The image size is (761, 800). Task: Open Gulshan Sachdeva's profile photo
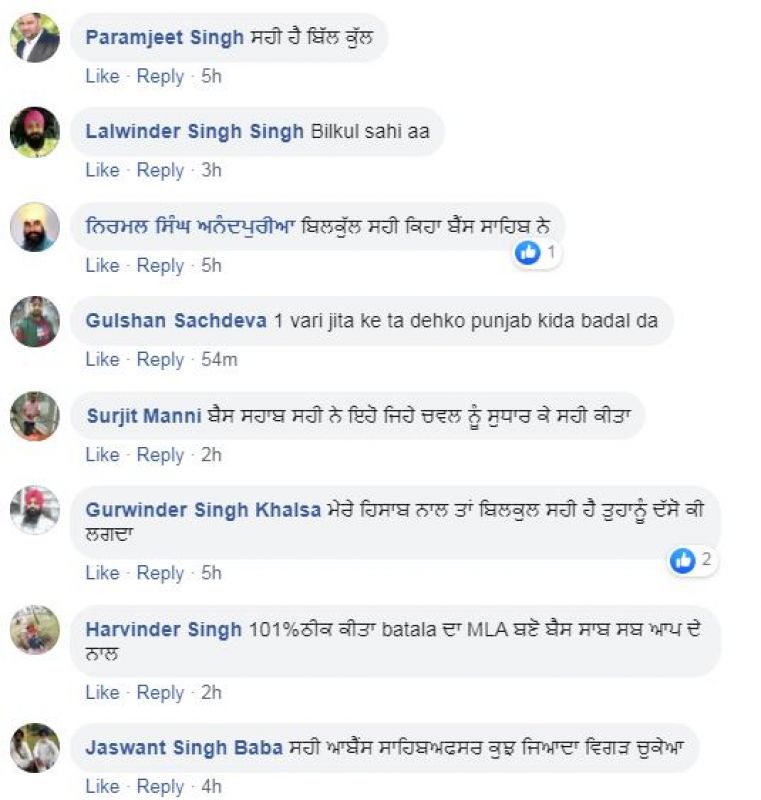(x=35, y=322)
